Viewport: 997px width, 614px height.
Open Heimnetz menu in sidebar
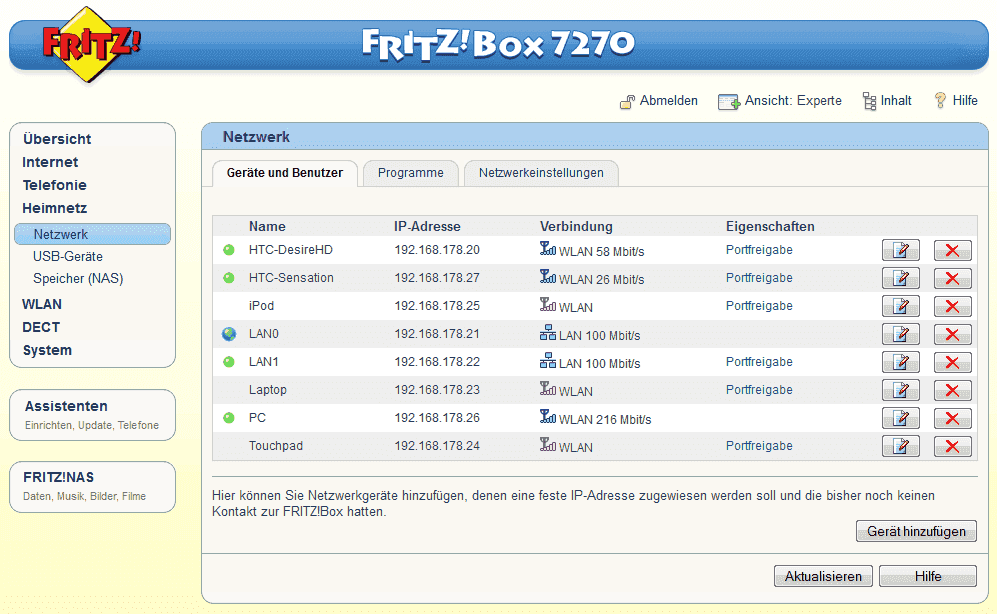click(55, 208)
